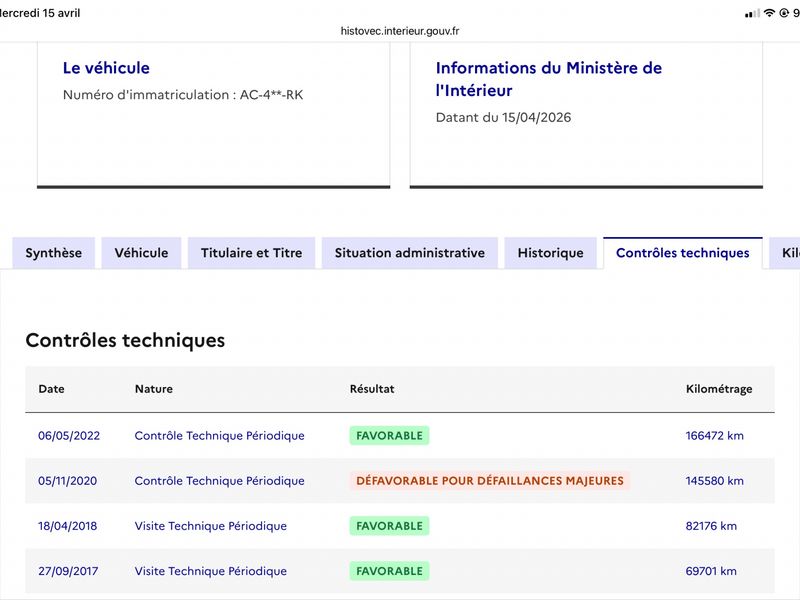The width and height of the screenshot is (800, 600).
Task: Click the DÉFAVORABLE POUR DÉFAILLANCES MAJEURES badge
Action: tap(490, 481)
